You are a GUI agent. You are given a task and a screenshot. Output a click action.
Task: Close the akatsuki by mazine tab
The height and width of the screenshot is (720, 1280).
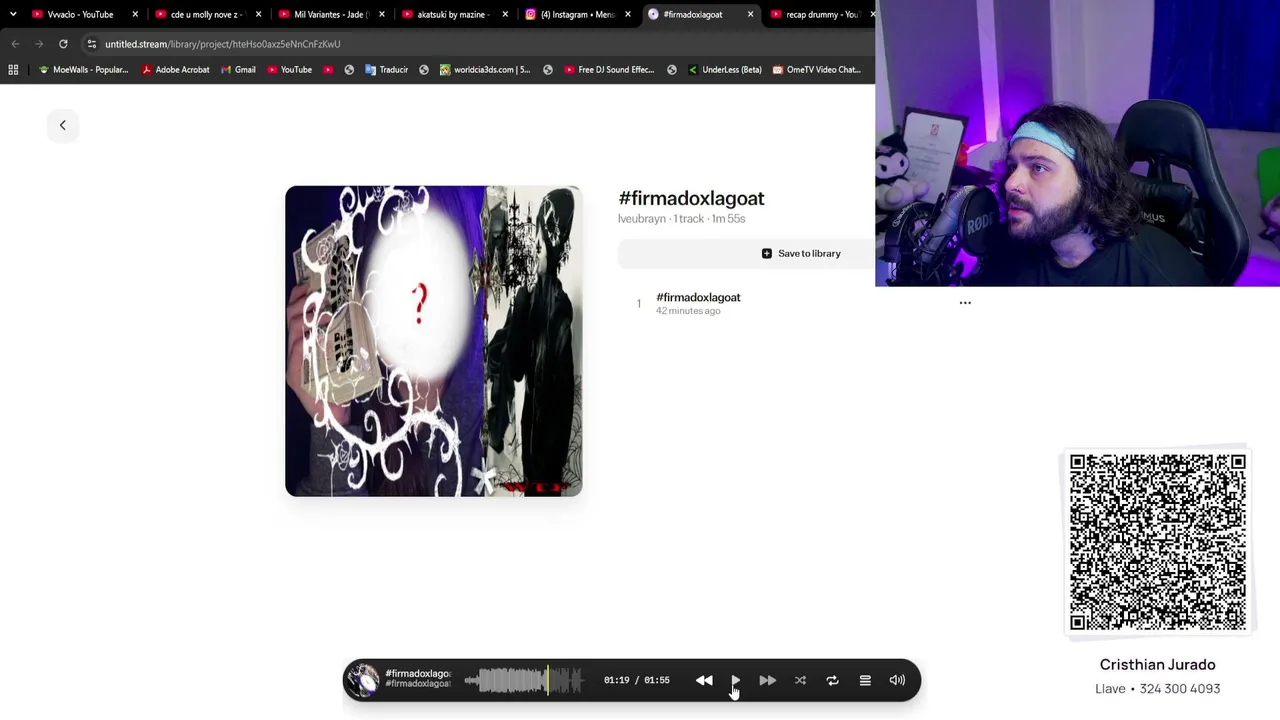[x=504, y=14]
